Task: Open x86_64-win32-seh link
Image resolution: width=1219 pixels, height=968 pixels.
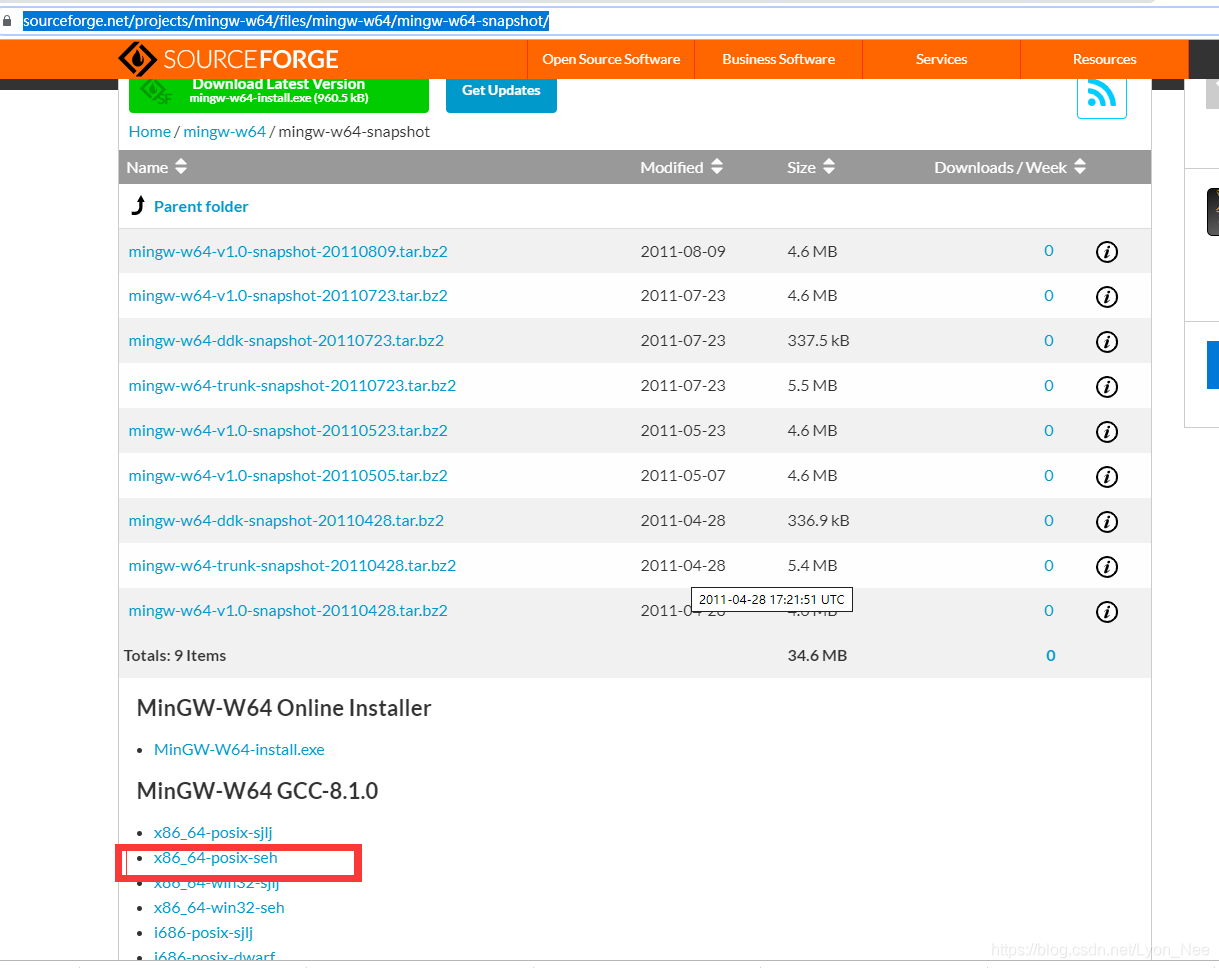Action: [x=219, y=908]
